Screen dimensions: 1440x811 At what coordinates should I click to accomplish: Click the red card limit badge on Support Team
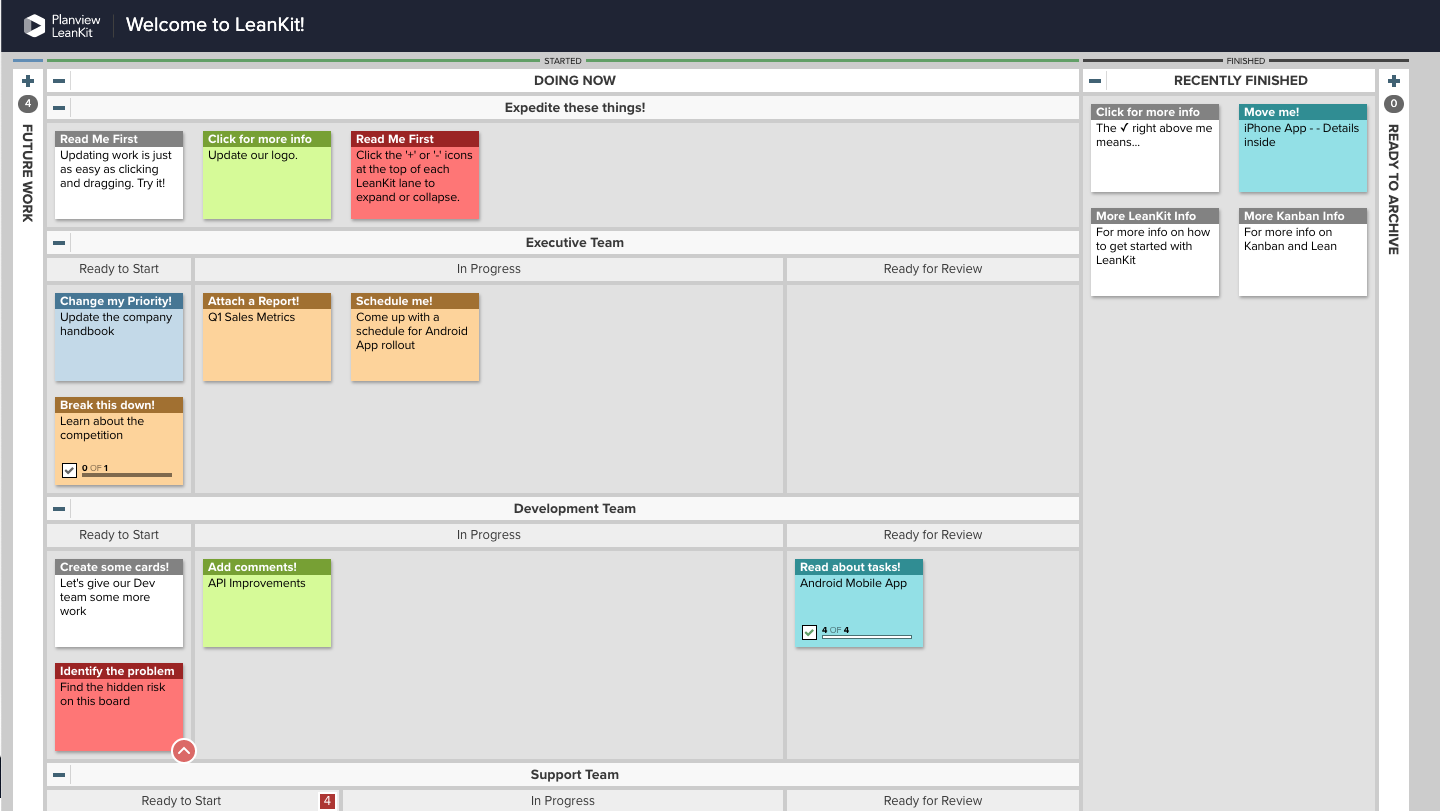pos(326,800)
